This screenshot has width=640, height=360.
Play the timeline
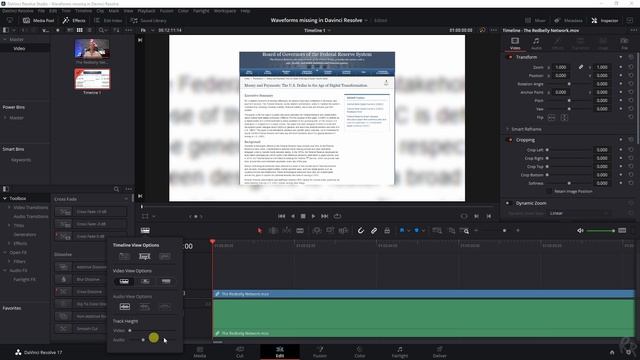click(313, 216)
